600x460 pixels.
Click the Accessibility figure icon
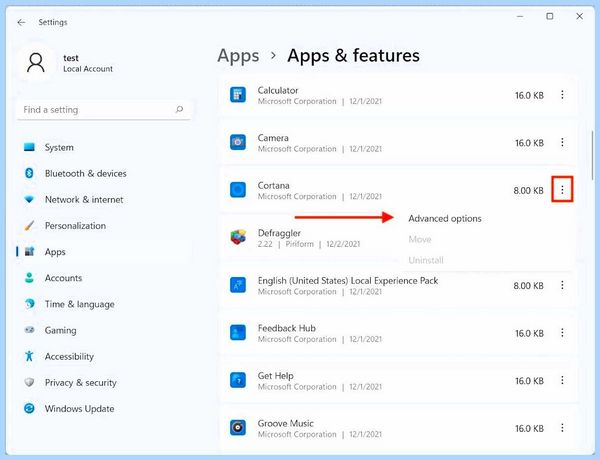(x=29, y=356)
